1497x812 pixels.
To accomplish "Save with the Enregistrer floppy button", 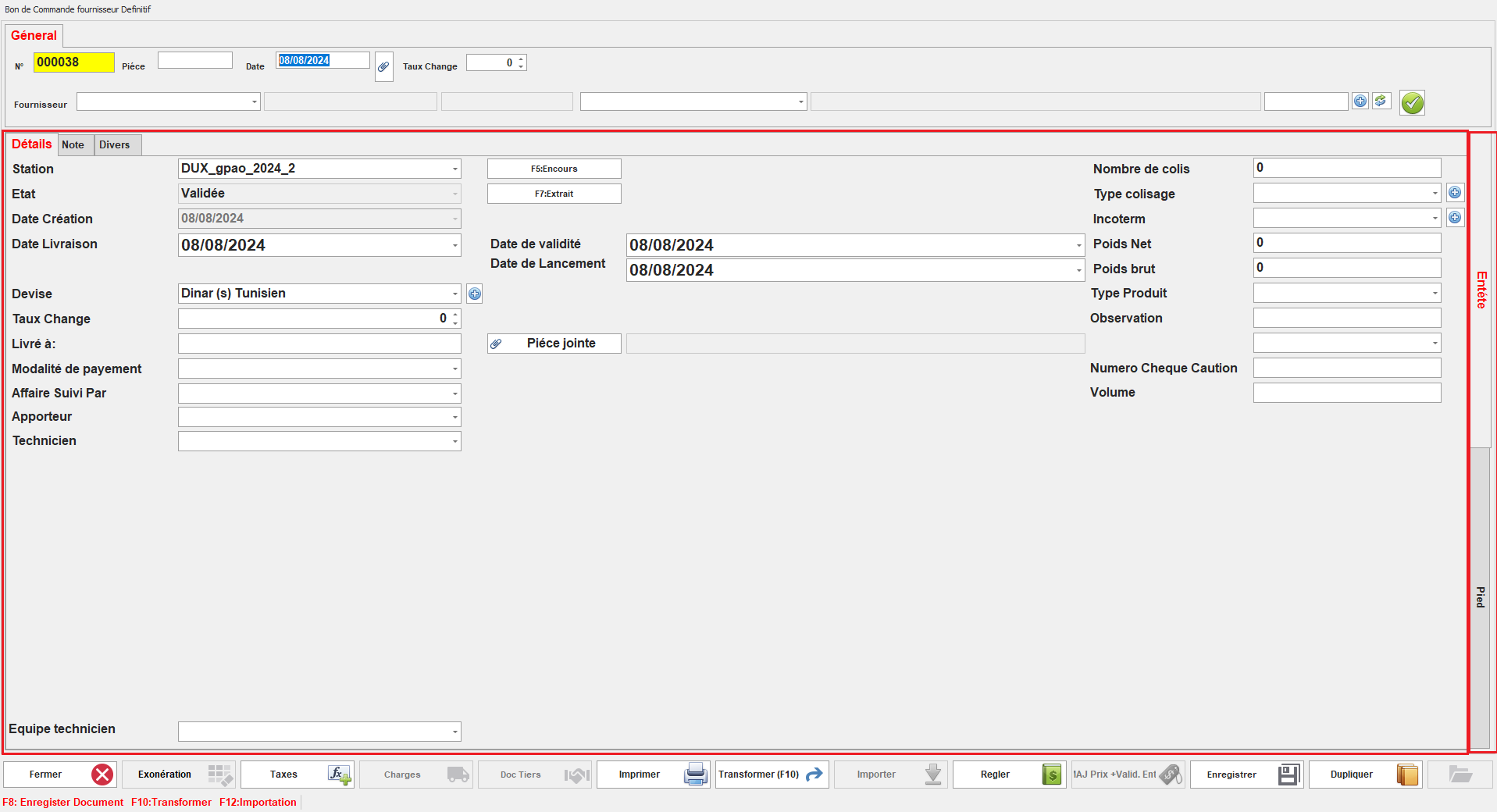I will [x=1247, y=775].
